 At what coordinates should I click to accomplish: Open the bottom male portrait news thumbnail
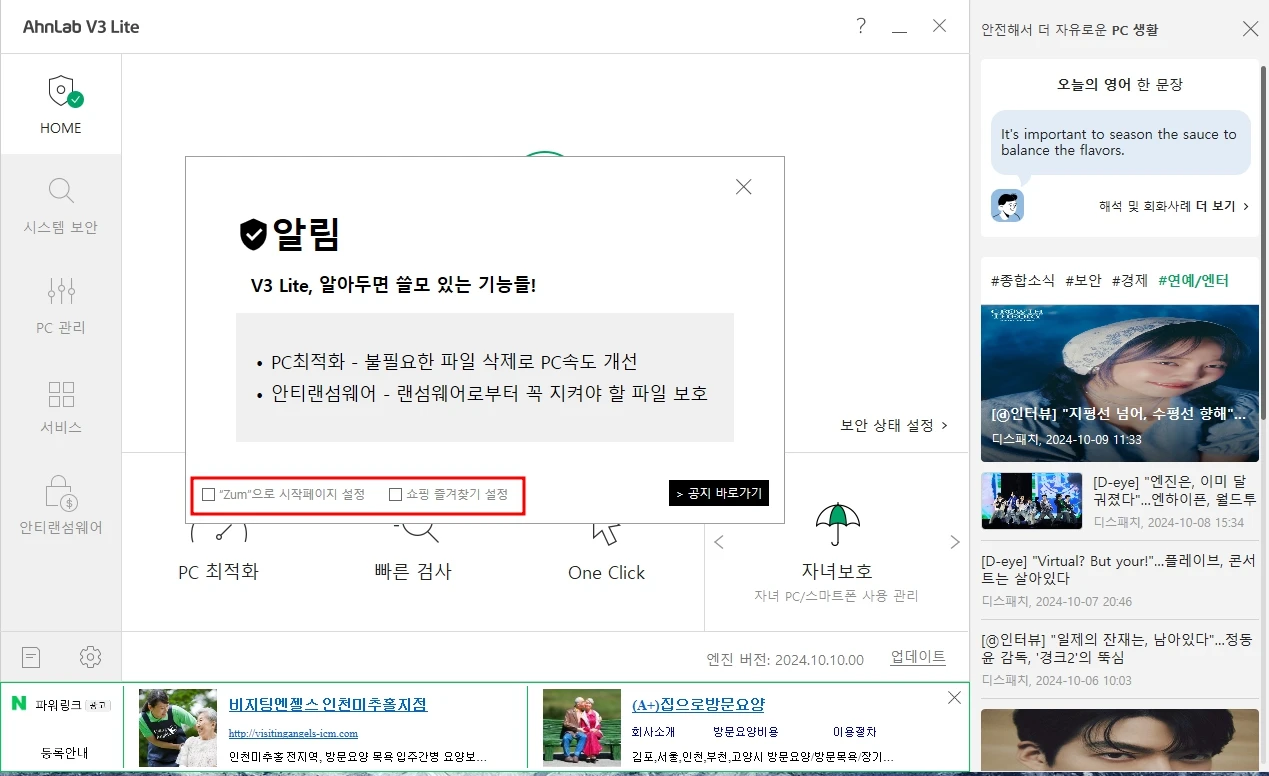[1120, 742]
